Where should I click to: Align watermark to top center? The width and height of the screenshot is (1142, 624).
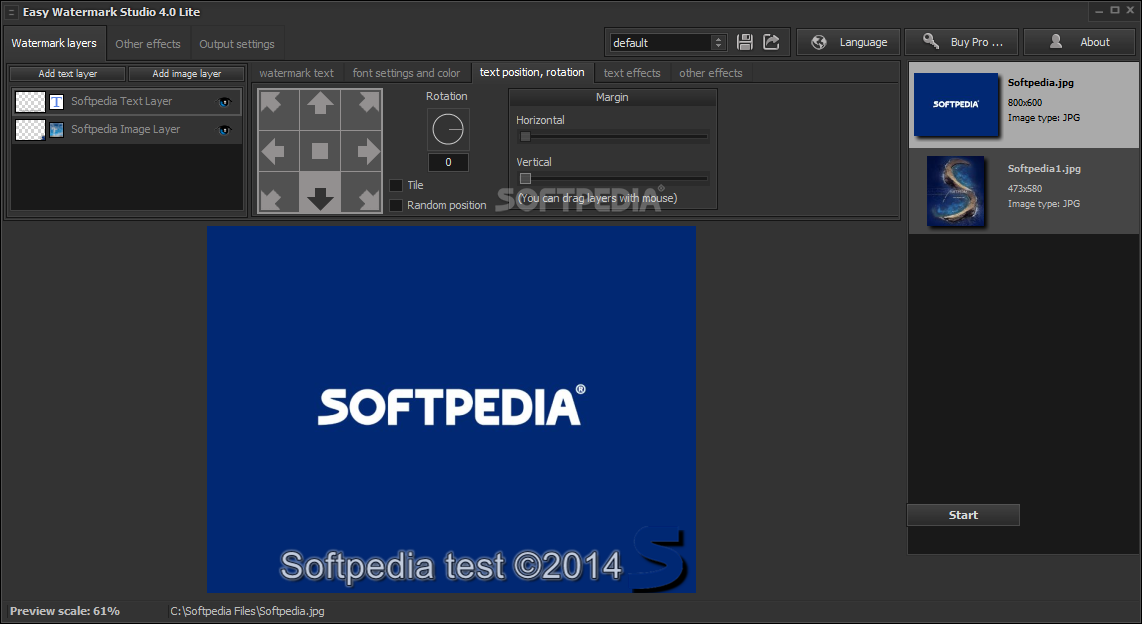pos(320,110)
